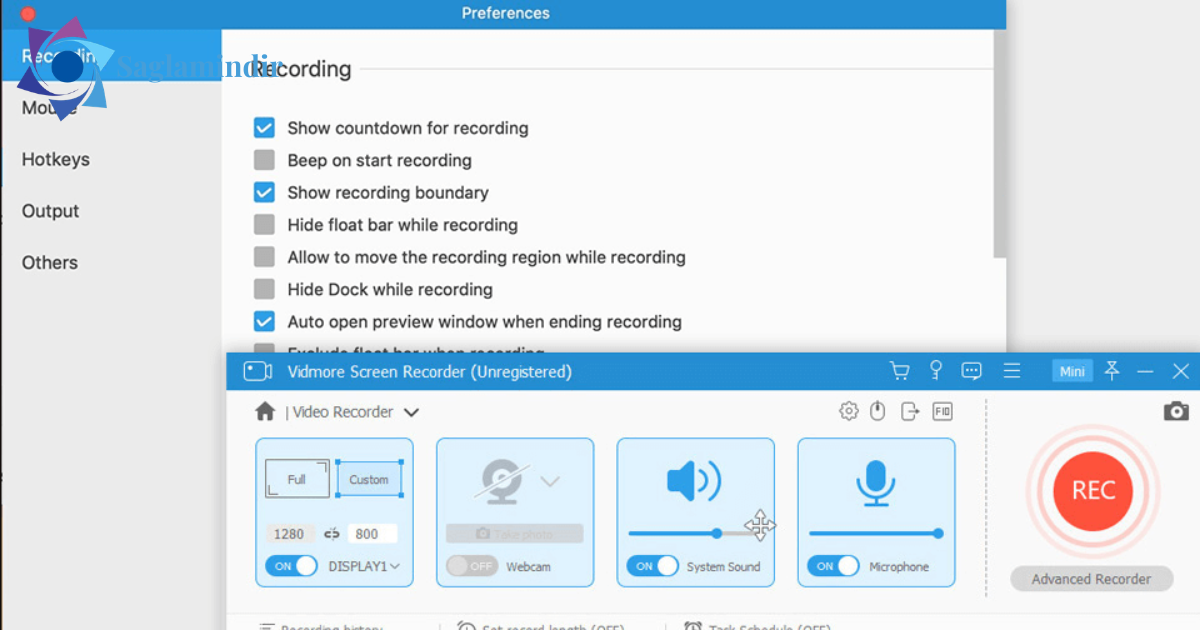Open the Others preferences tab

[49, 262]
